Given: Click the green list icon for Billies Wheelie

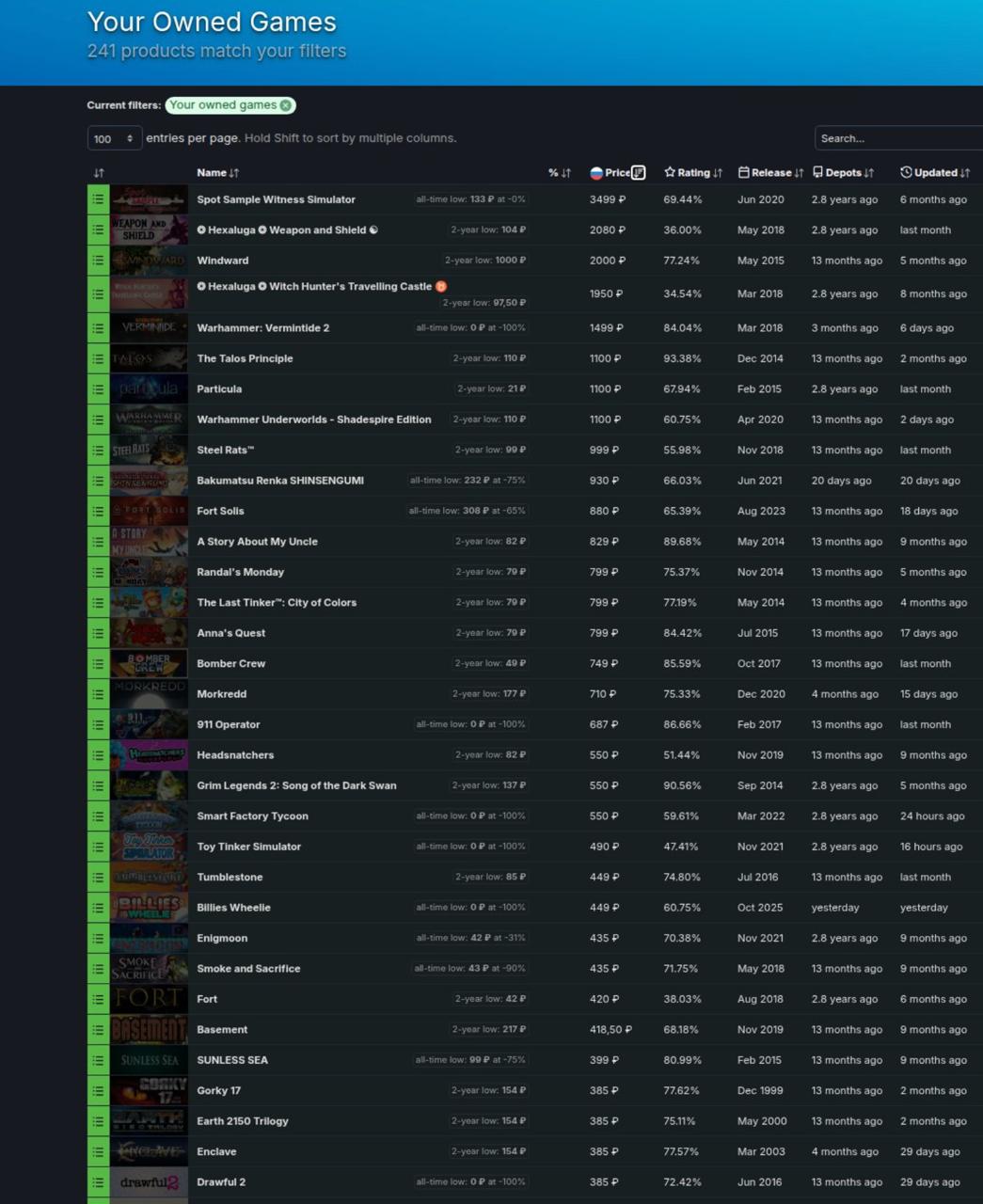Looking at the screenshot, I should point(98,908).
